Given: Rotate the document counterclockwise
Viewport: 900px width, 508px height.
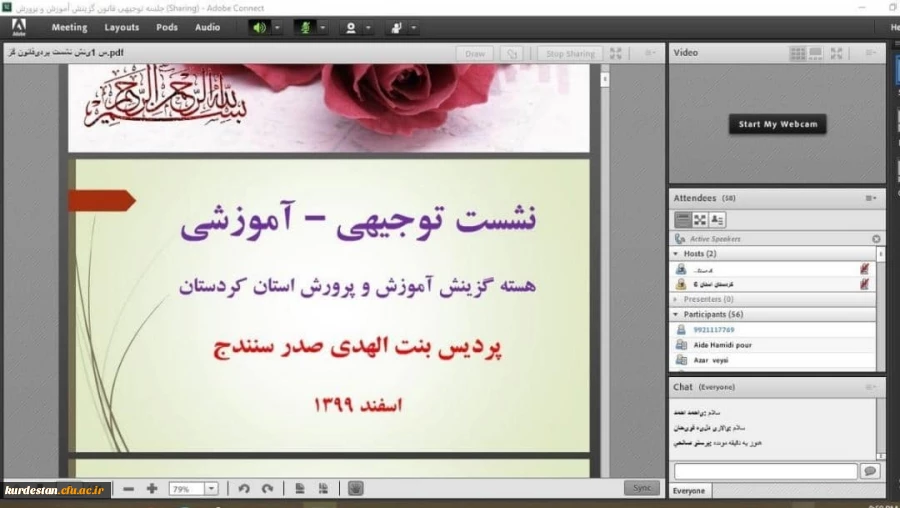Looking at the screenshot, I should pyautogui.click(x=244, y=489).
